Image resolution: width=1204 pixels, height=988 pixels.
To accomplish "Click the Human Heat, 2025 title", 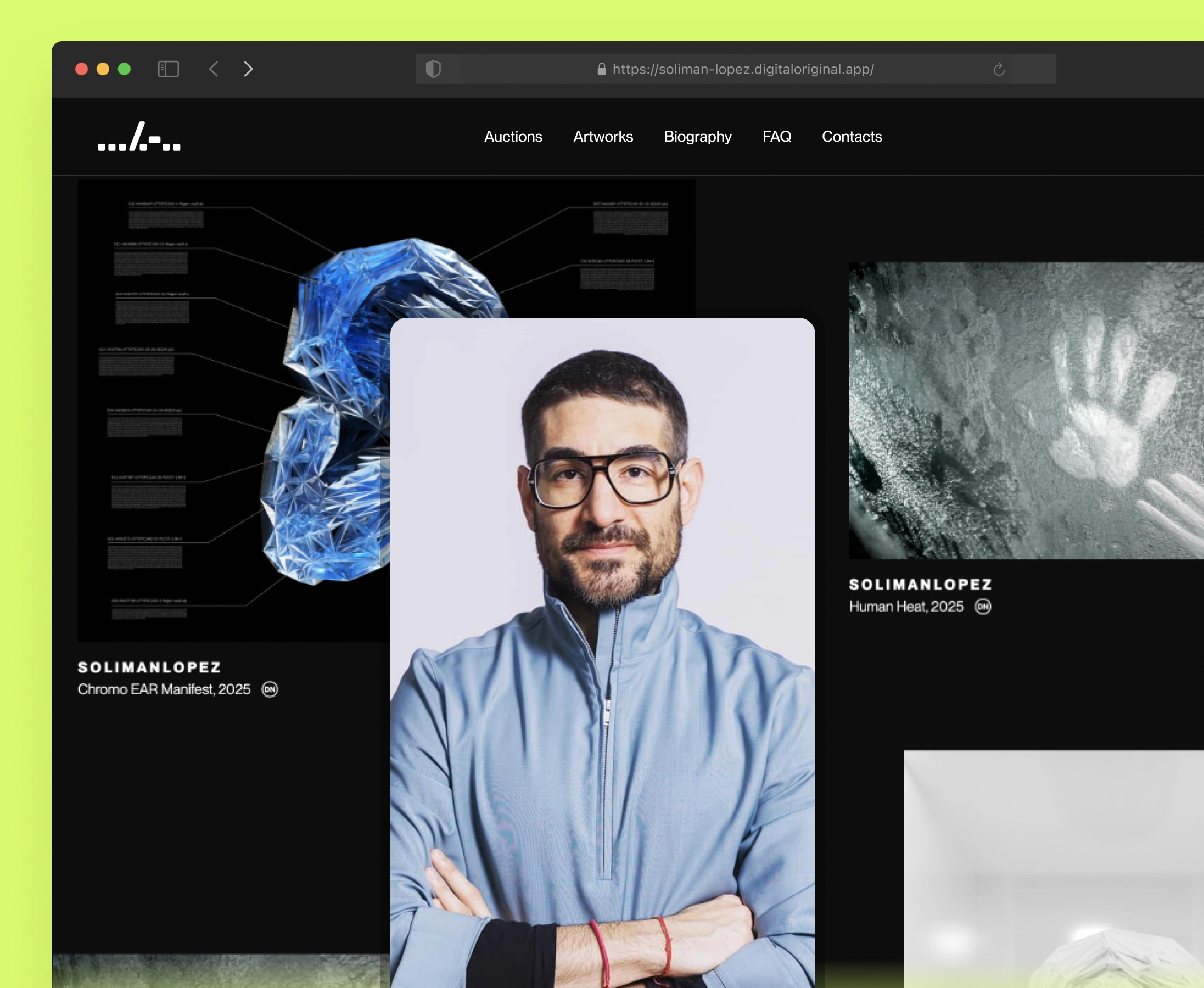I will 906,607.
